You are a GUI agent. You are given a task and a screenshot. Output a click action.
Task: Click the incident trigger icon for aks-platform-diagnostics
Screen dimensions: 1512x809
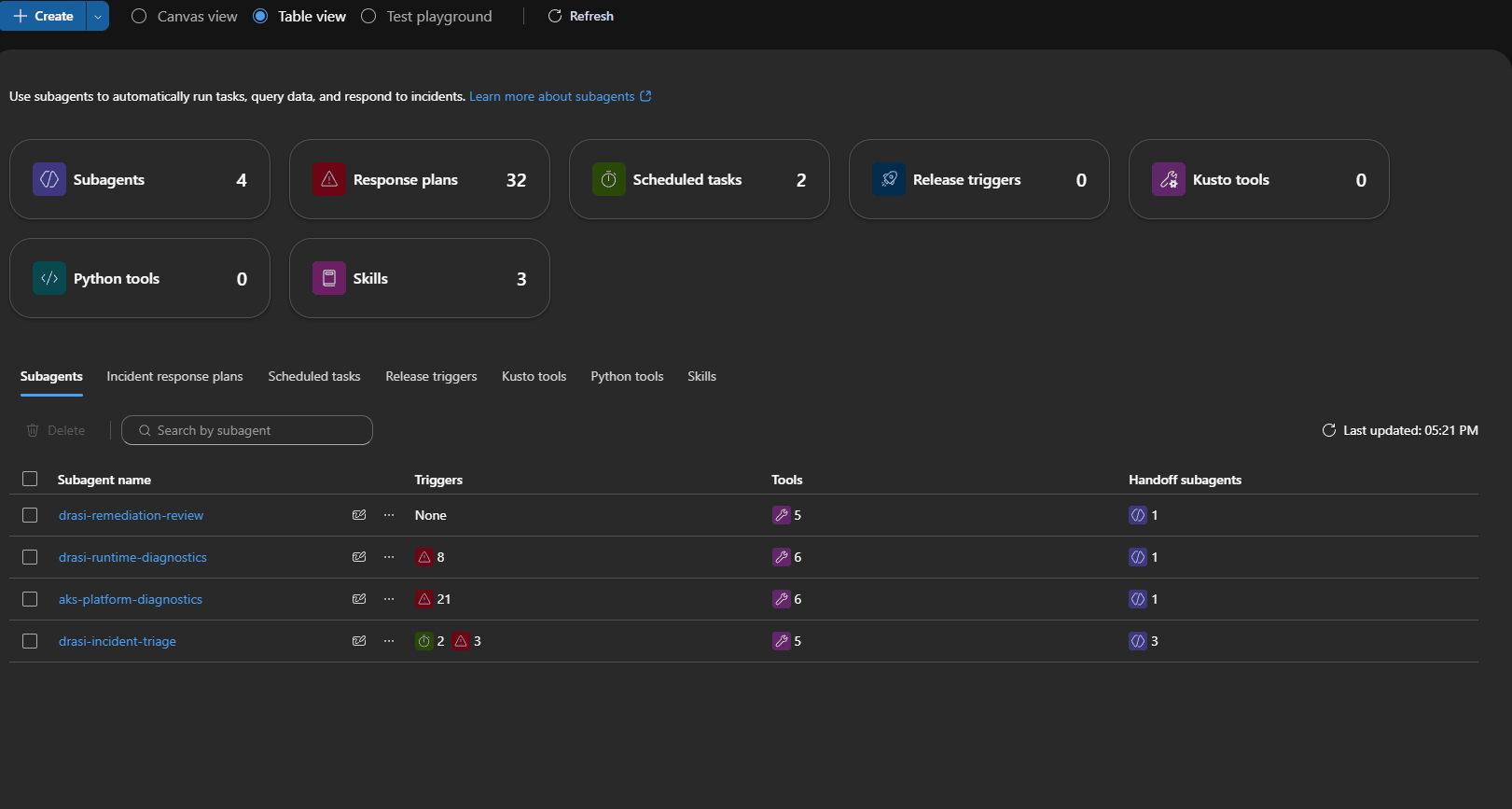tap(424, 599)
